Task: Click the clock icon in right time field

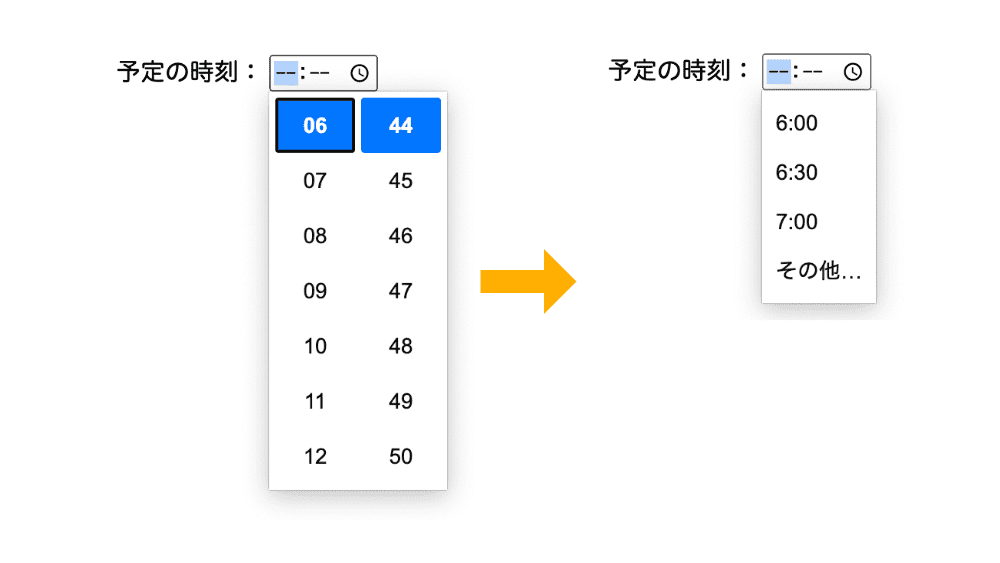Action: pos(853,71)
